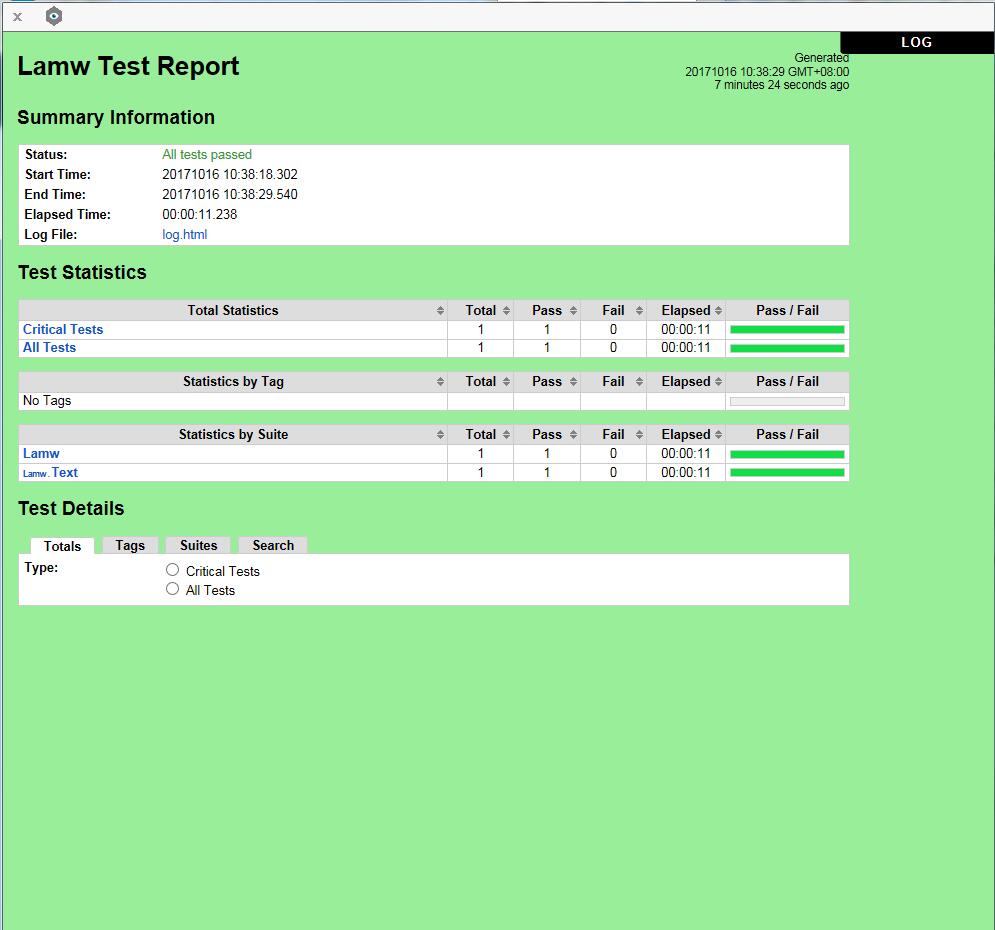Viewport: 995px width, 930px height.
Task: Open the log.html link
Action: coord(185,235)
